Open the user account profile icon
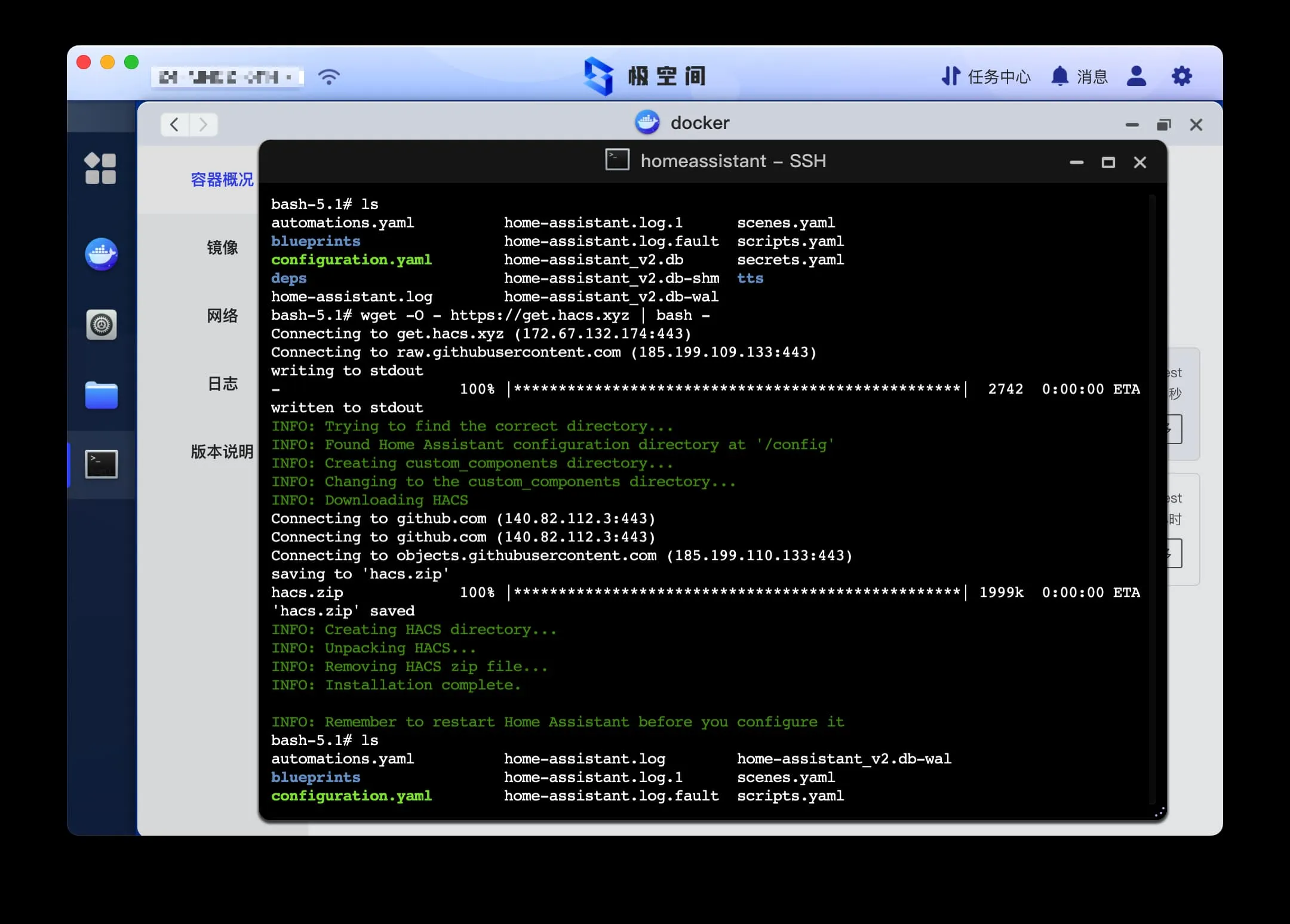This screenshot has height=924, width=1290. click(1136, 76)
